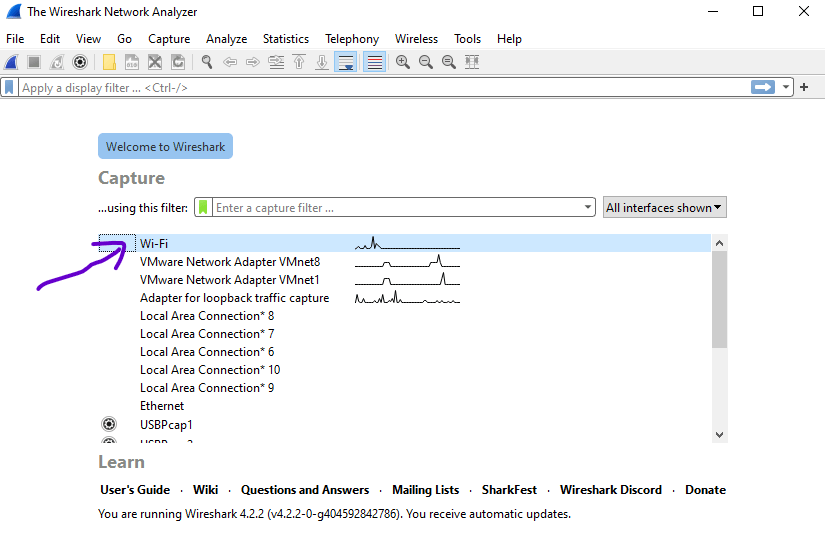Click the go to specified packet icon
825x550 pixels.
[x=276, y=62]
